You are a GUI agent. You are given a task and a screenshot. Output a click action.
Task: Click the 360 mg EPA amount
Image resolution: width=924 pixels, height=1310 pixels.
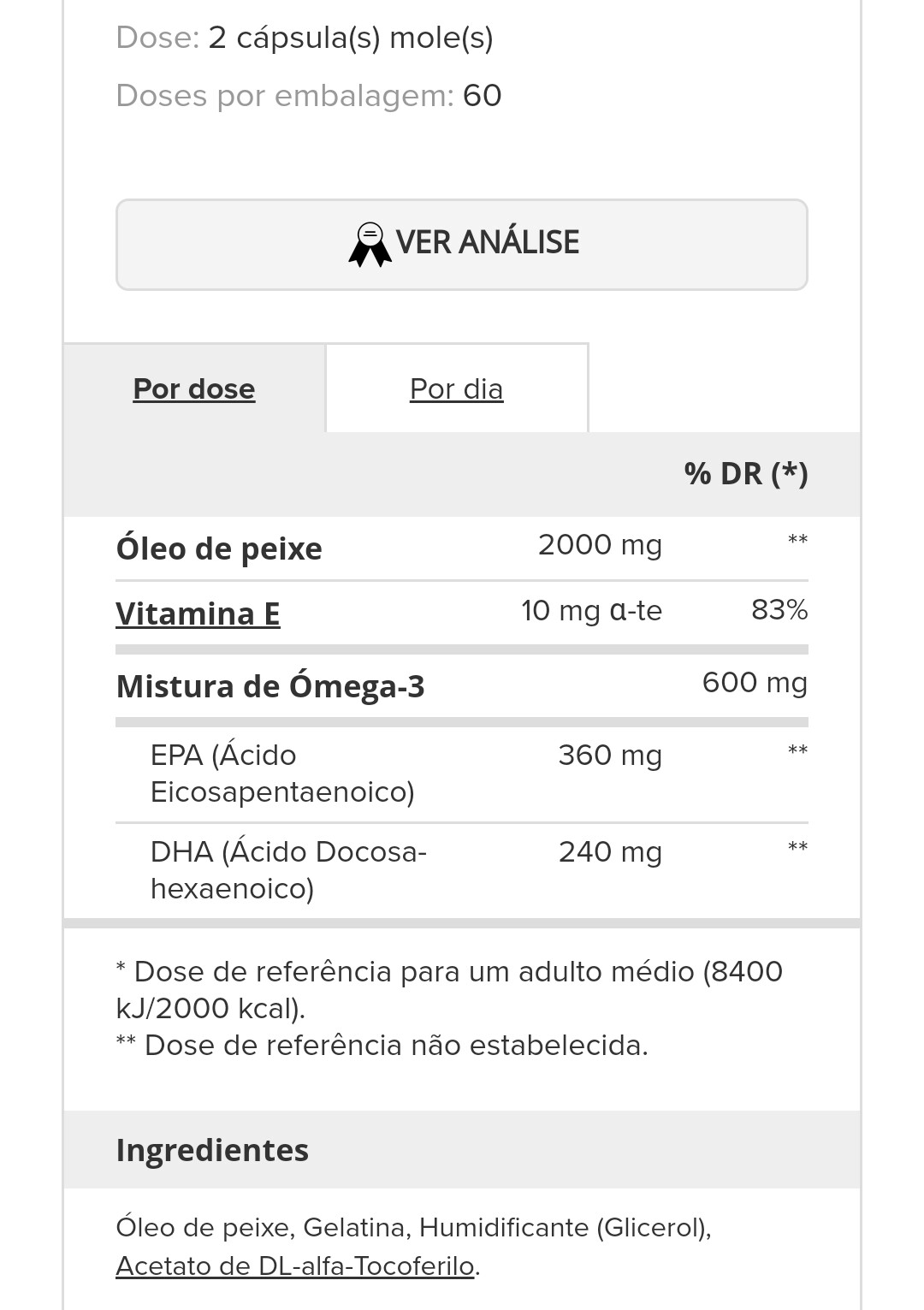[x=610, y=756]
